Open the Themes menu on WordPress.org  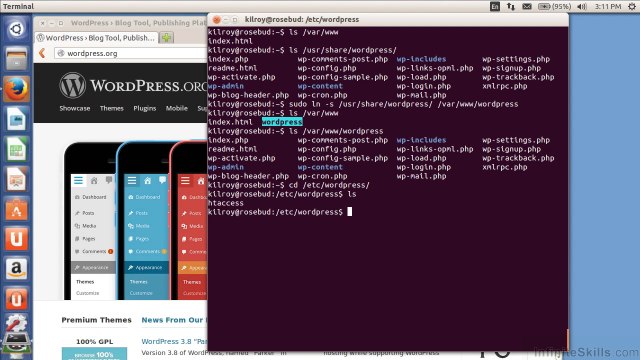point(111,108)
